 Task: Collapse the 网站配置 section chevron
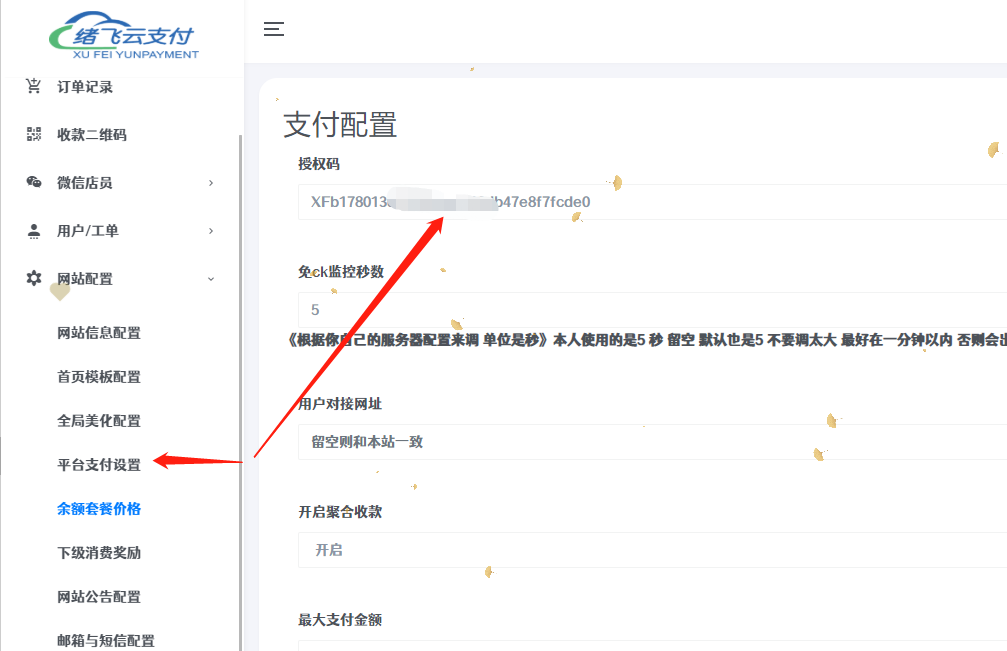[211, 279]
